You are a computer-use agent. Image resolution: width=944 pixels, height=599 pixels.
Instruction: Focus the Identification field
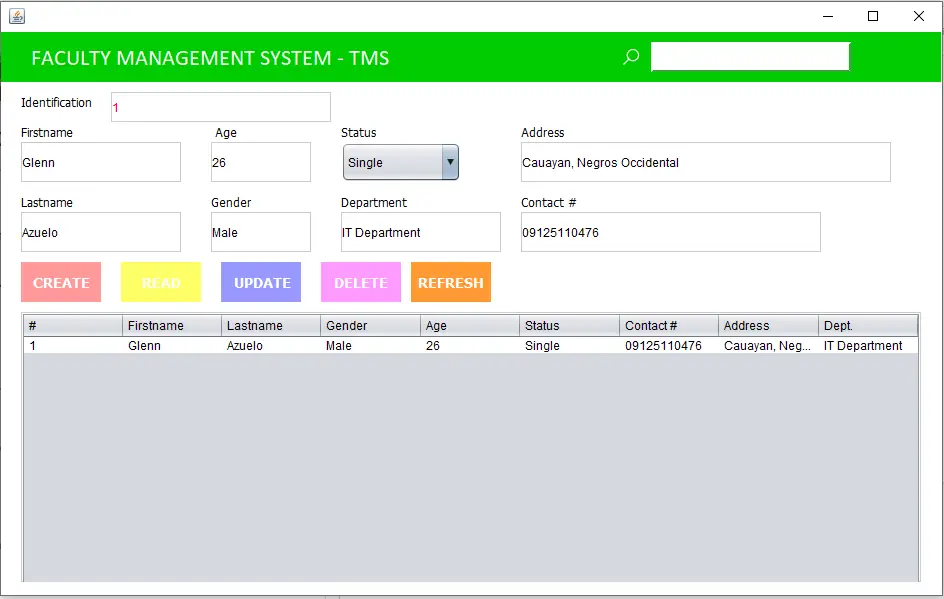[x=221, y=107]
